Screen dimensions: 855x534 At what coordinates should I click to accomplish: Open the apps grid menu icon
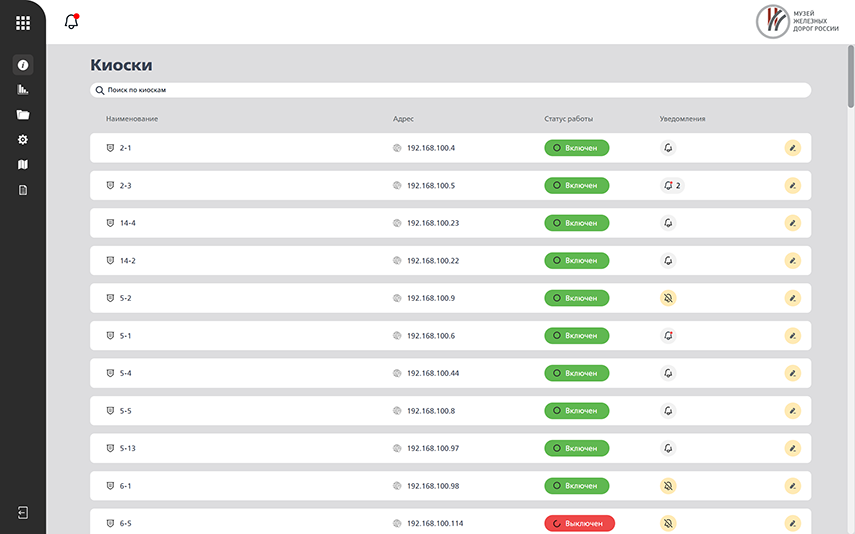[23, 23]
